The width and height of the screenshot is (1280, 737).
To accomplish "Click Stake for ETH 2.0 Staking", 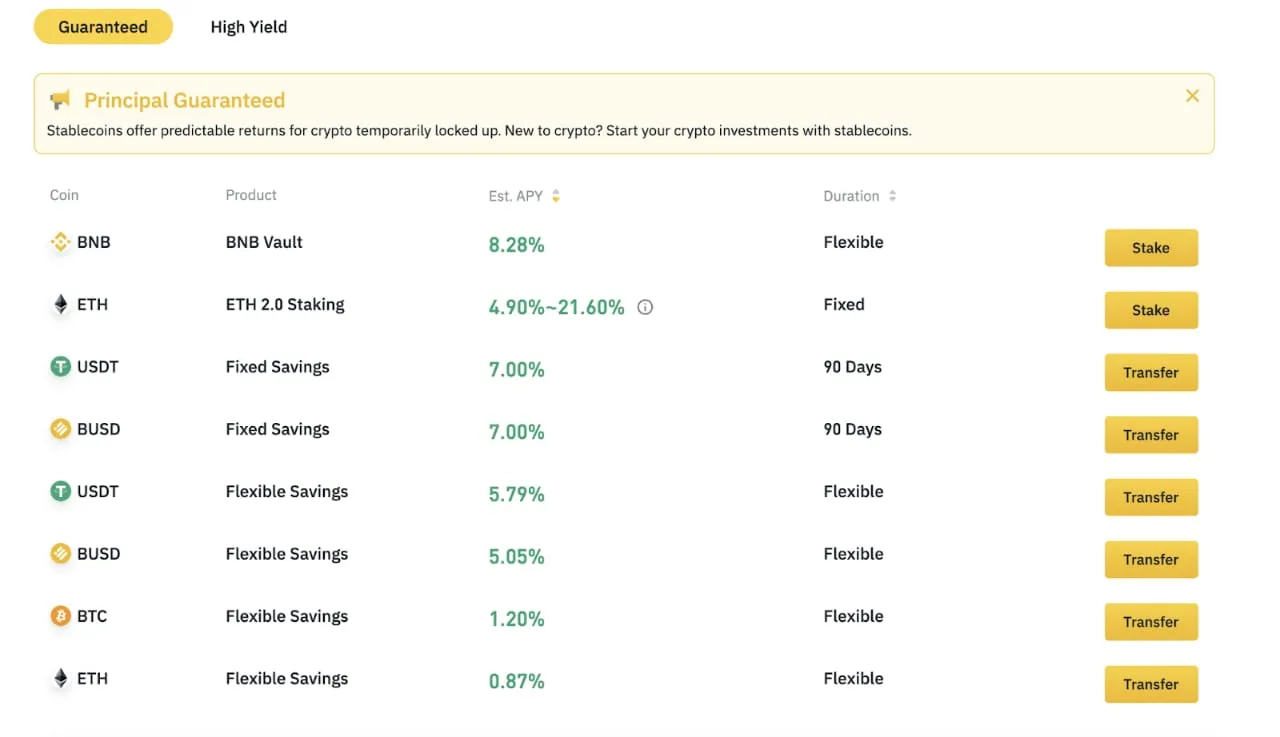I will coord(1150,310).
